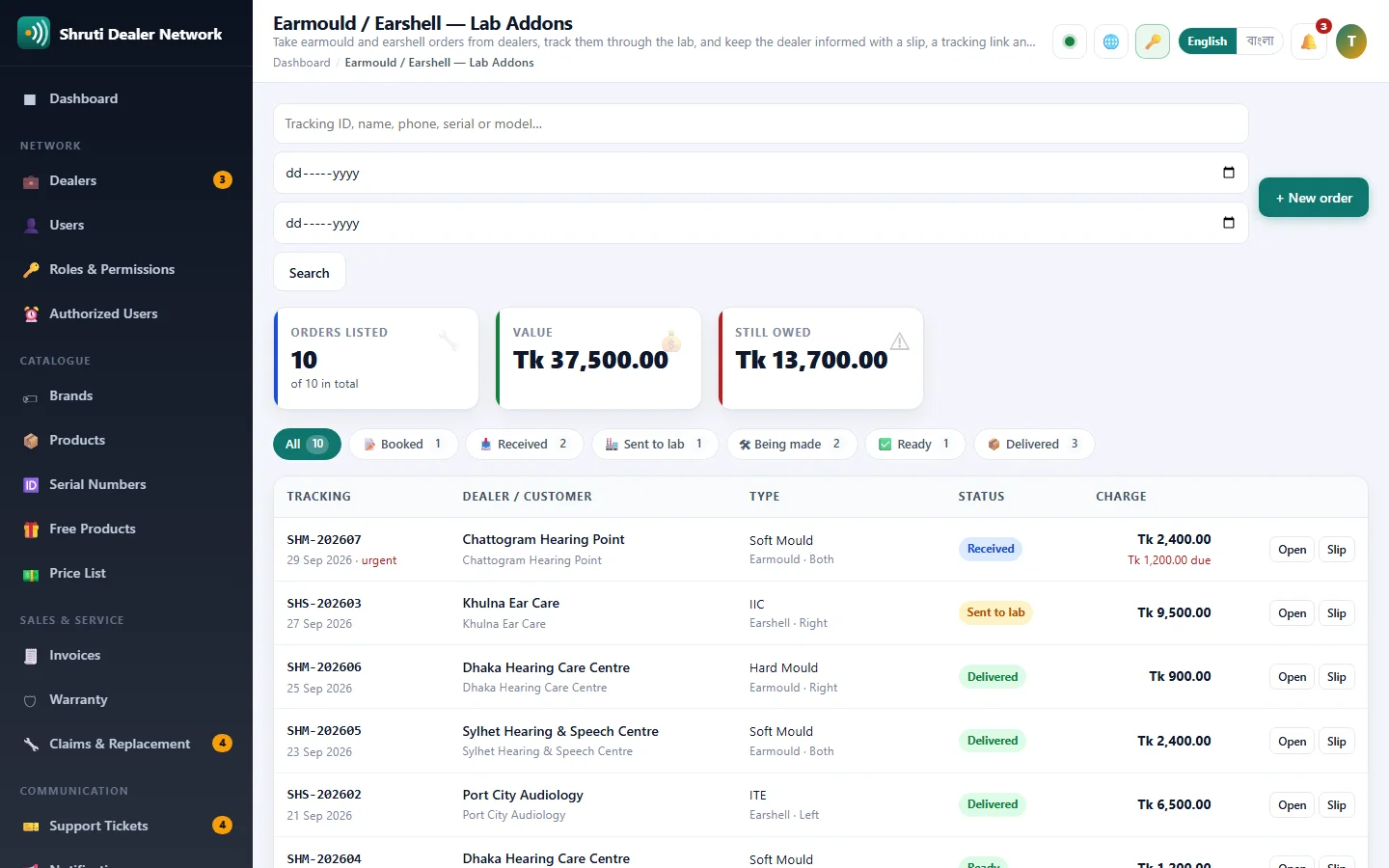Click the green status dot icon in header
Image resolution: width=1389 pixels, height=868 pixels.
[1069, 41]
